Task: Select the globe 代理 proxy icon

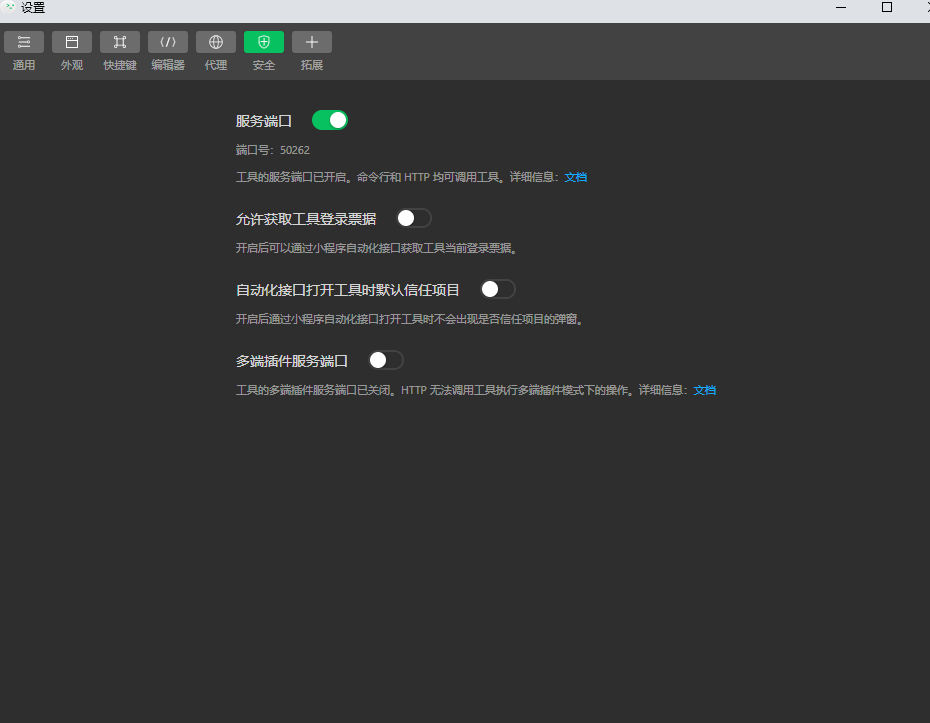Action: click(x=215, y=42)
